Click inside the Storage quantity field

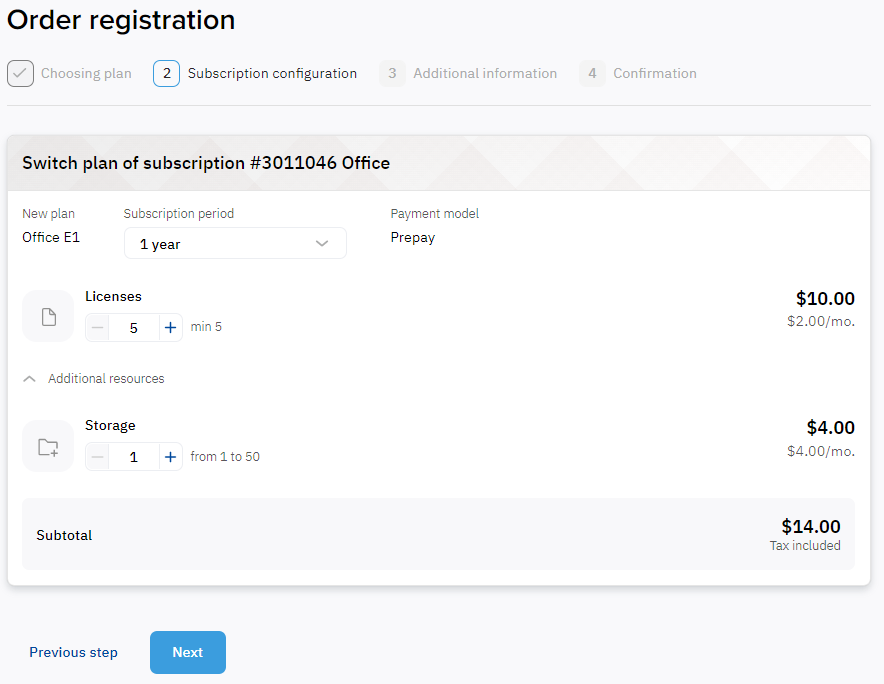tap(133, 456)
